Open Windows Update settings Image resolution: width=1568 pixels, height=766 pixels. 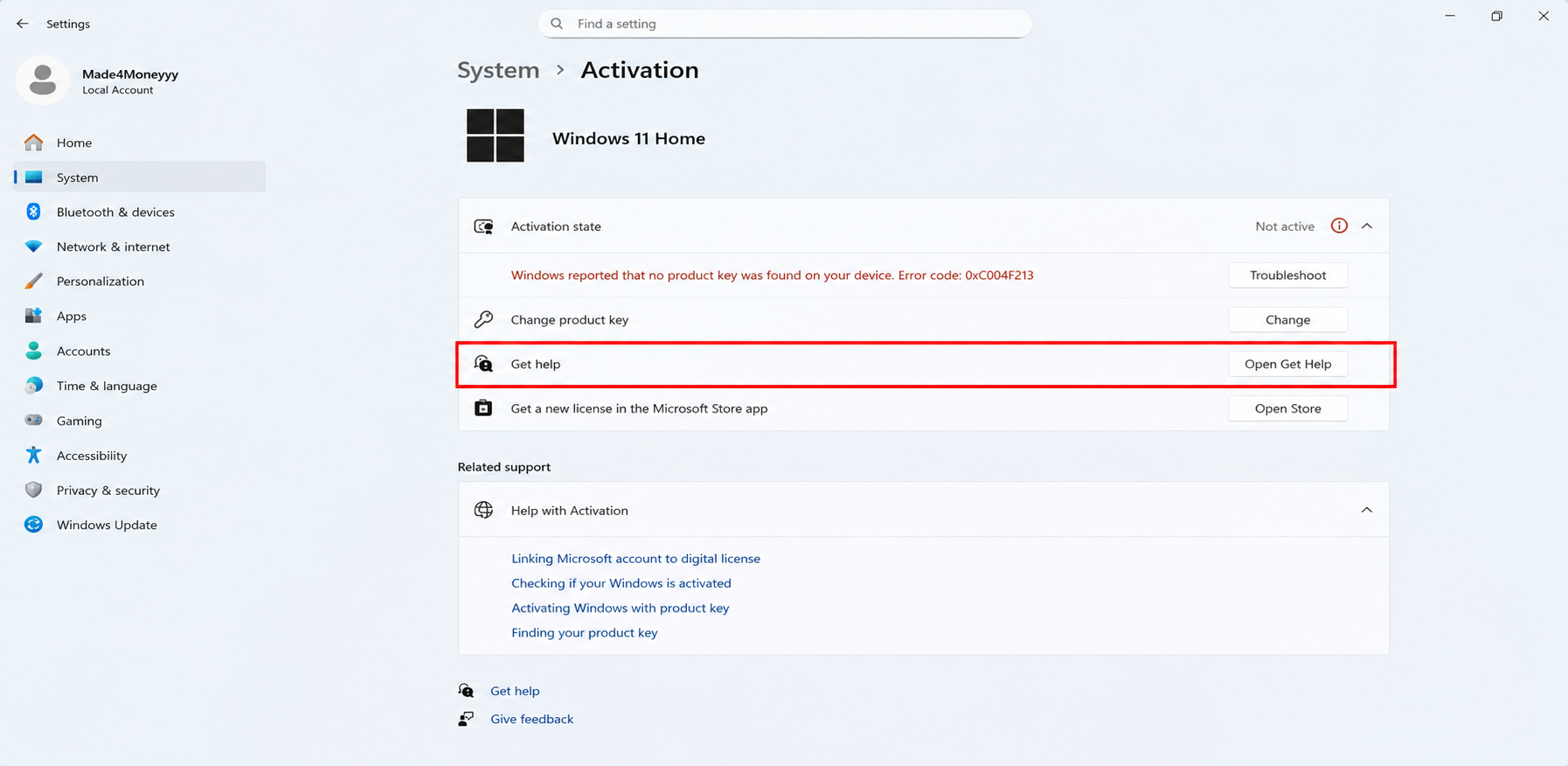click(x=140, y=525)
